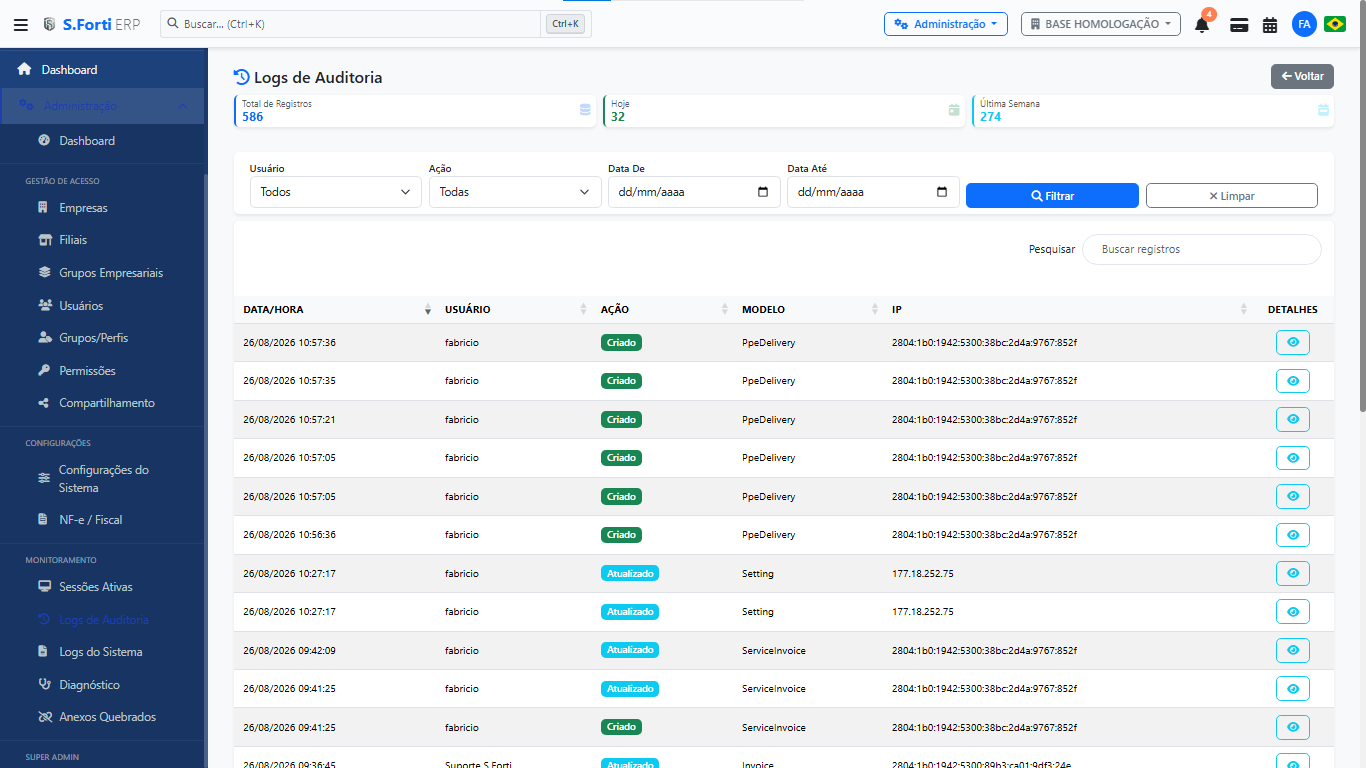Open Compartilhamento in the sidebar
The image size is (1366, 768).
pyautogui.click(x=107, y=403)
